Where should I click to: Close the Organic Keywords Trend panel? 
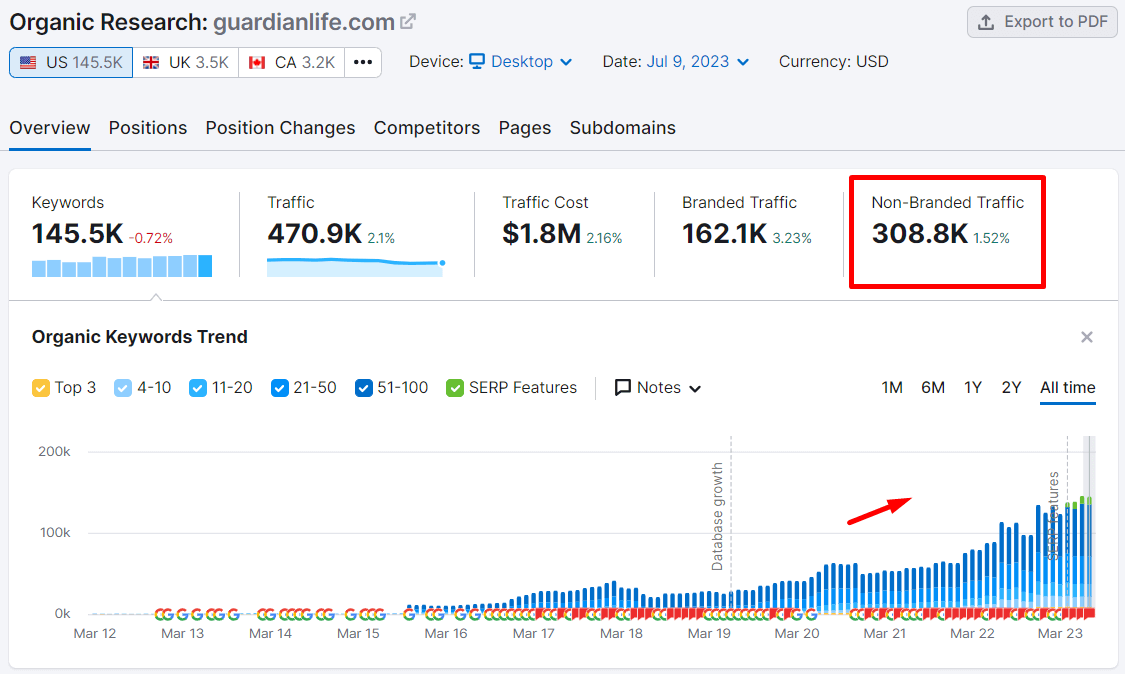(x=1087, y=337)
